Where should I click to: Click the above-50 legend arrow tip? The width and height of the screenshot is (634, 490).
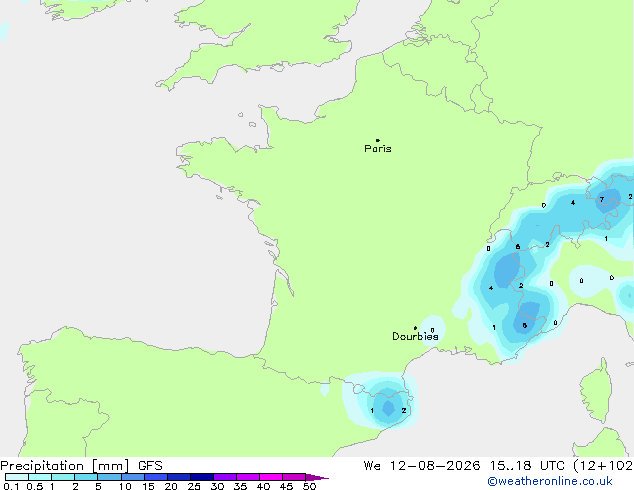pos(317,477)
